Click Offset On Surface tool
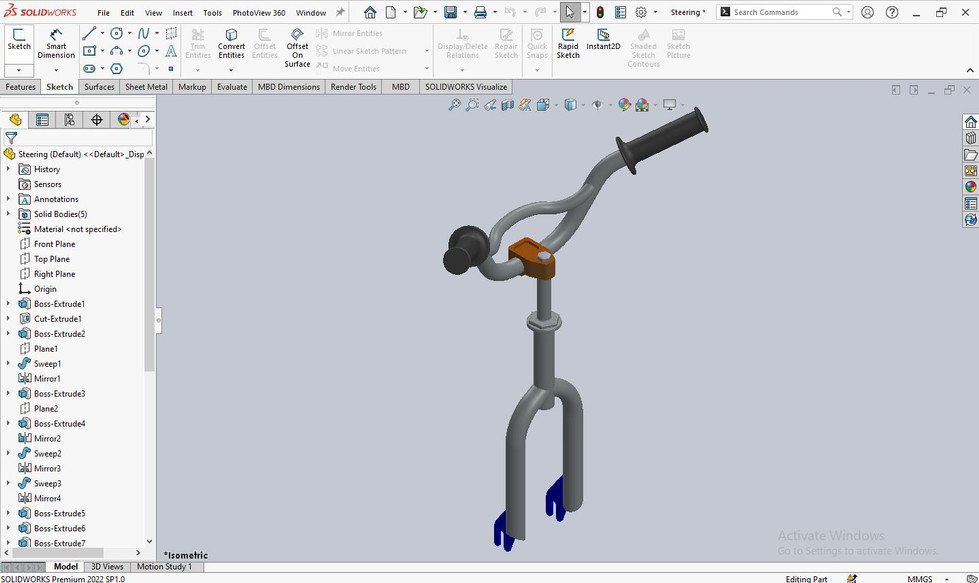Viewport: 979px width, 583px height. click(x=297, y=47)
